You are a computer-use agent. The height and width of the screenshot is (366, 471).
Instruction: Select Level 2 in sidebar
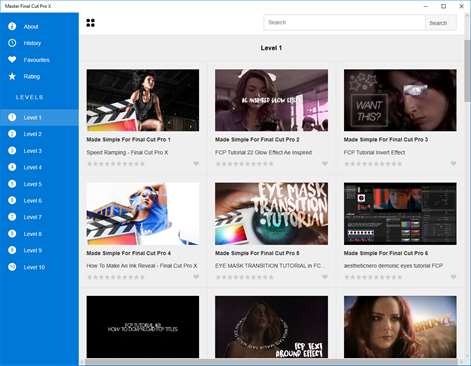[x=39, y=134]
